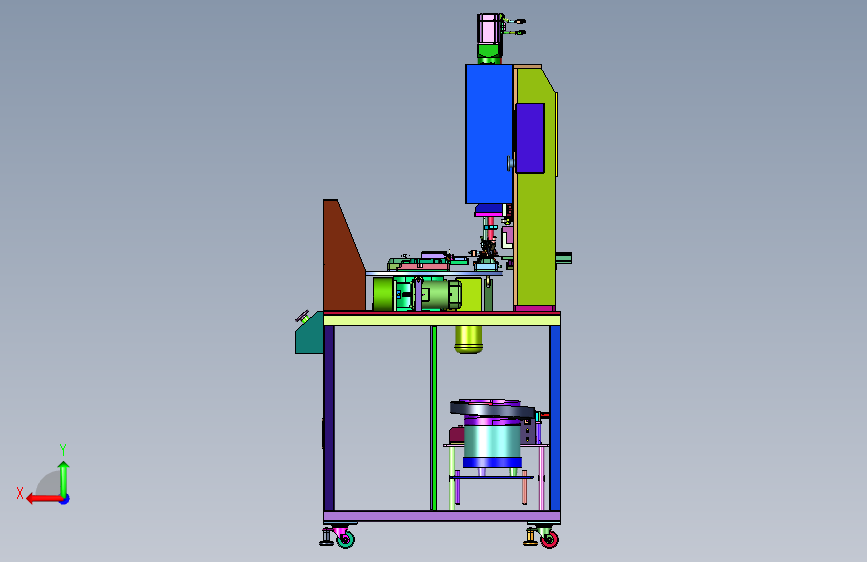Select the teal control box on machine side
Image resolution: width=867 pixels, height=562 pixels.
pos(309,334)
